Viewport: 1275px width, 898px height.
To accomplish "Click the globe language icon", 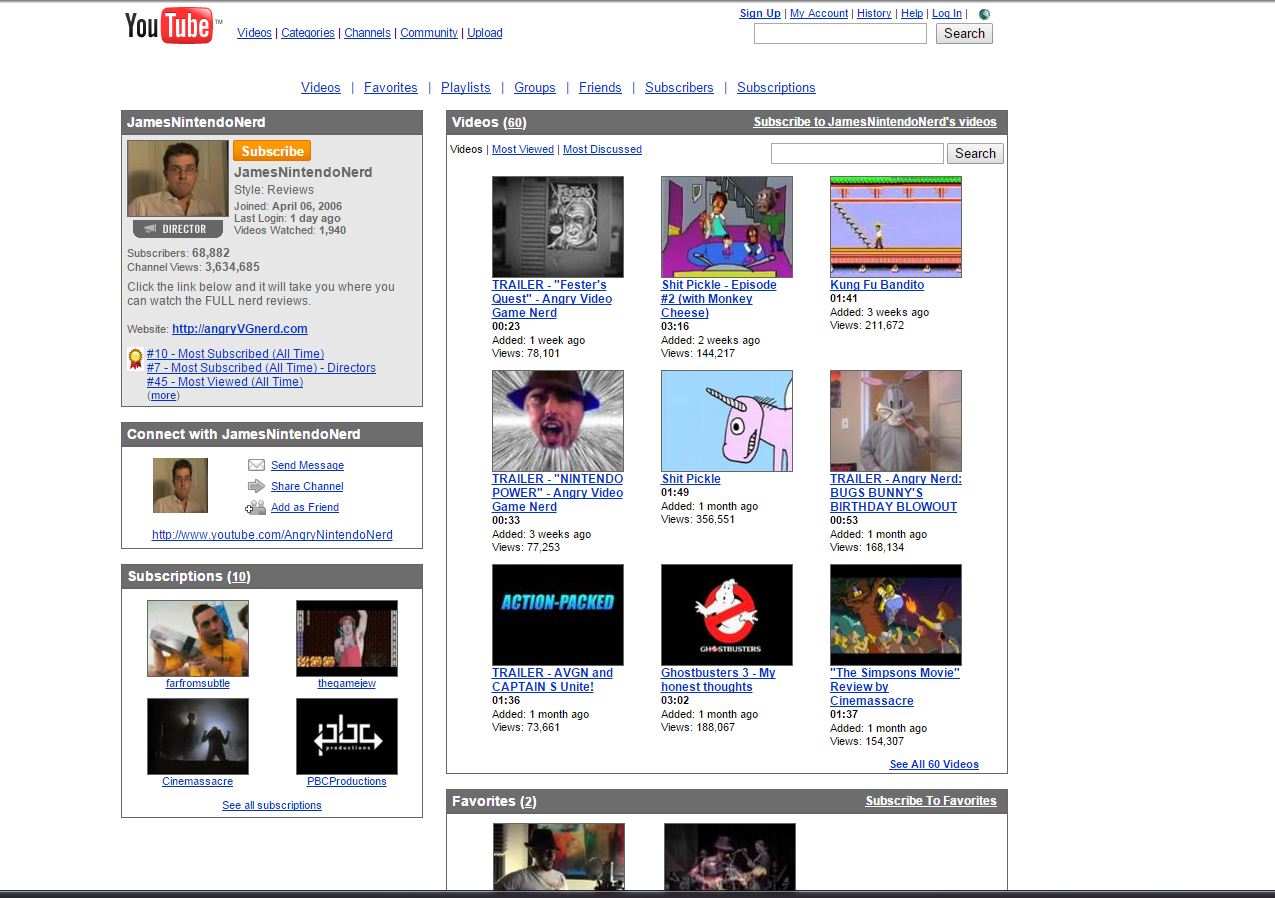I will pyautogui.click(x=985, y=14).
